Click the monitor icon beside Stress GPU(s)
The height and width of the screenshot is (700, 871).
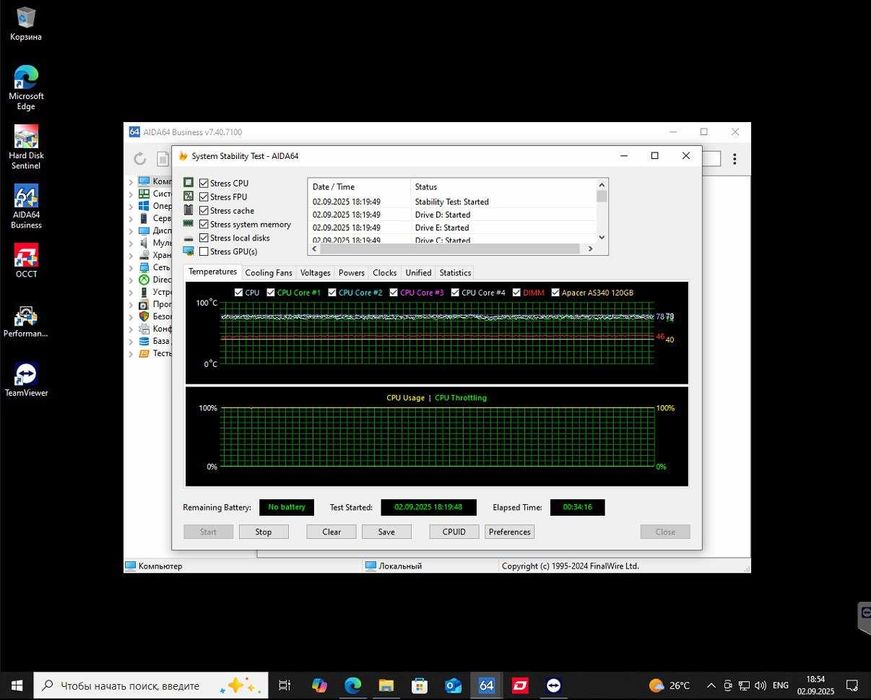click(189, 251)
